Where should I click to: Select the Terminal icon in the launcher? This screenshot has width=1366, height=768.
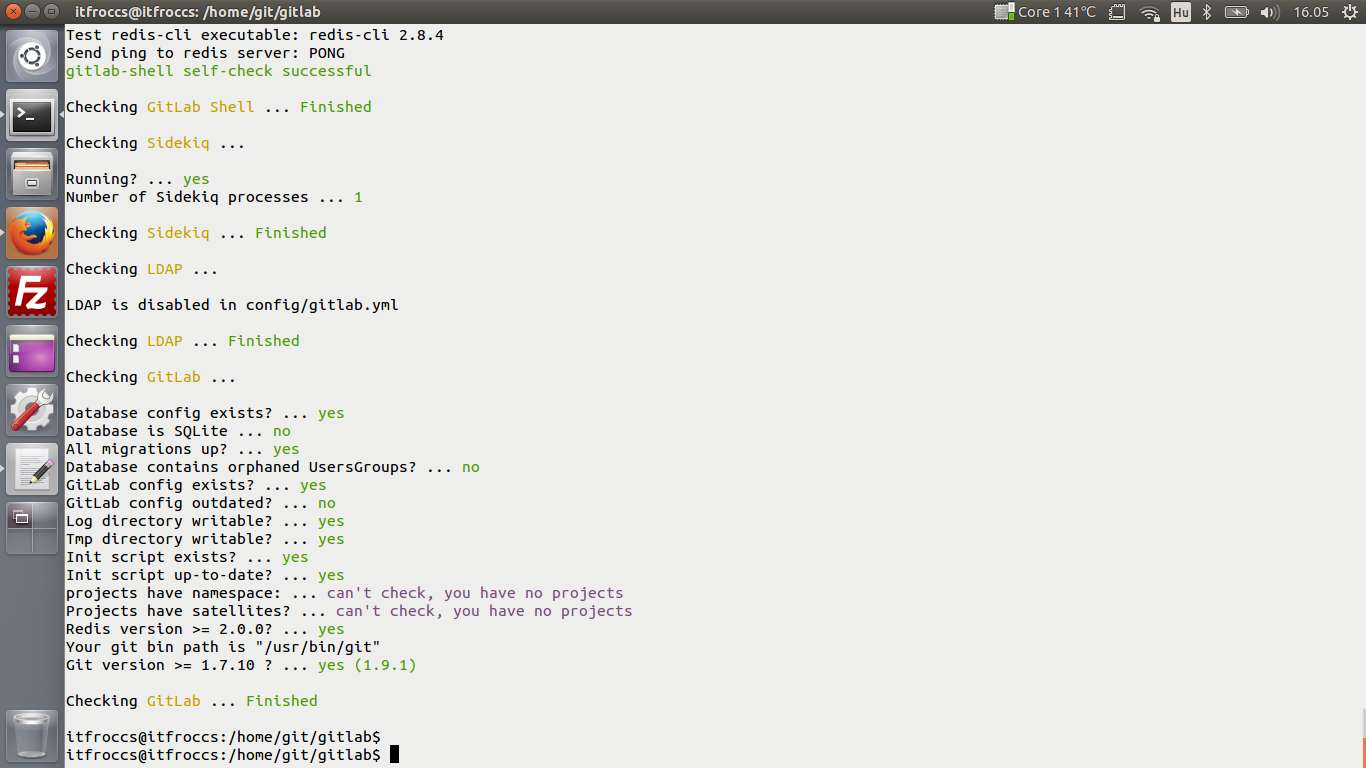(31, 116)
